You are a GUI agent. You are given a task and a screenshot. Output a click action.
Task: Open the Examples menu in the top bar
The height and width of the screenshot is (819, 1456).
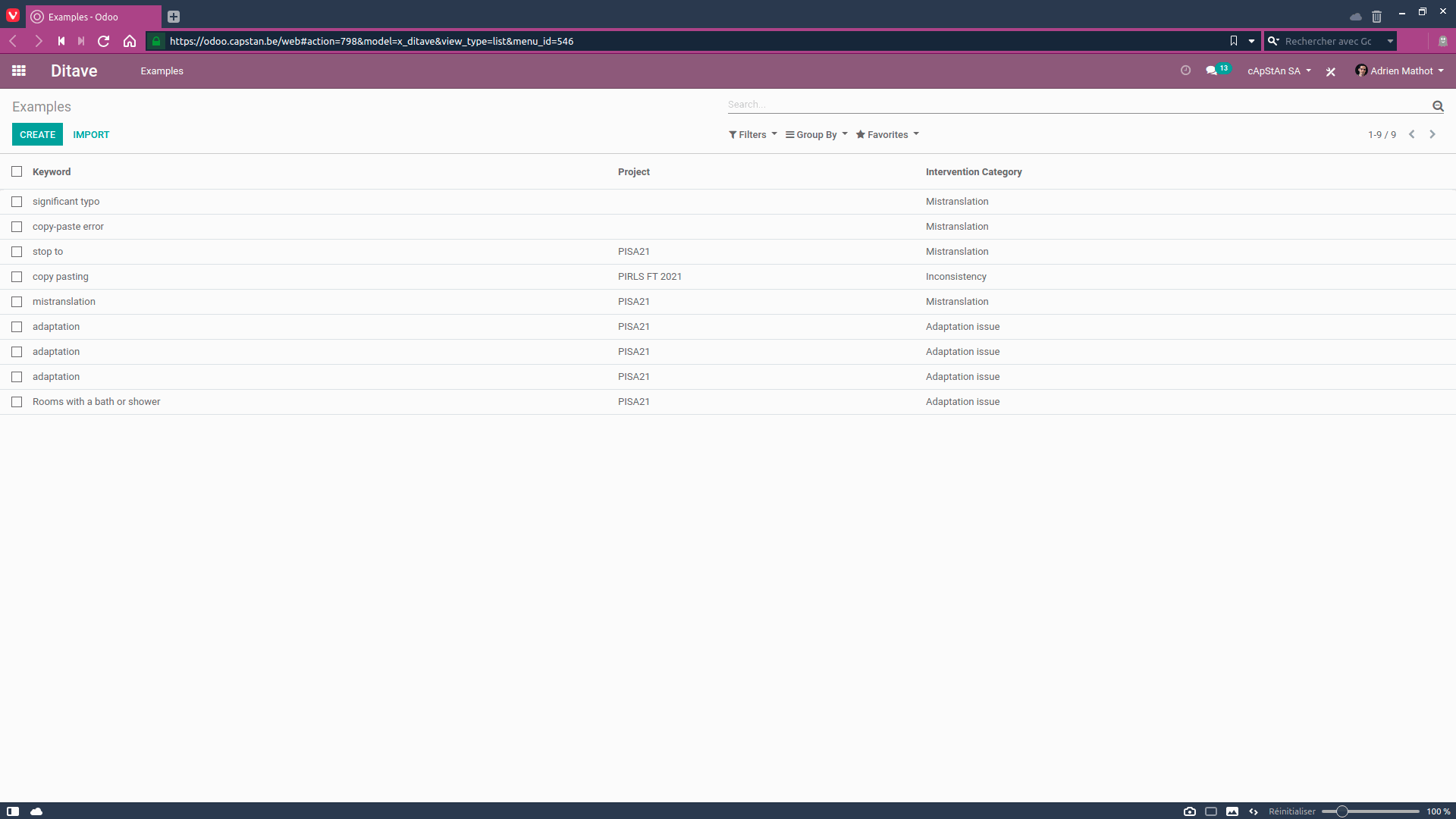click(x=162, y=71)
